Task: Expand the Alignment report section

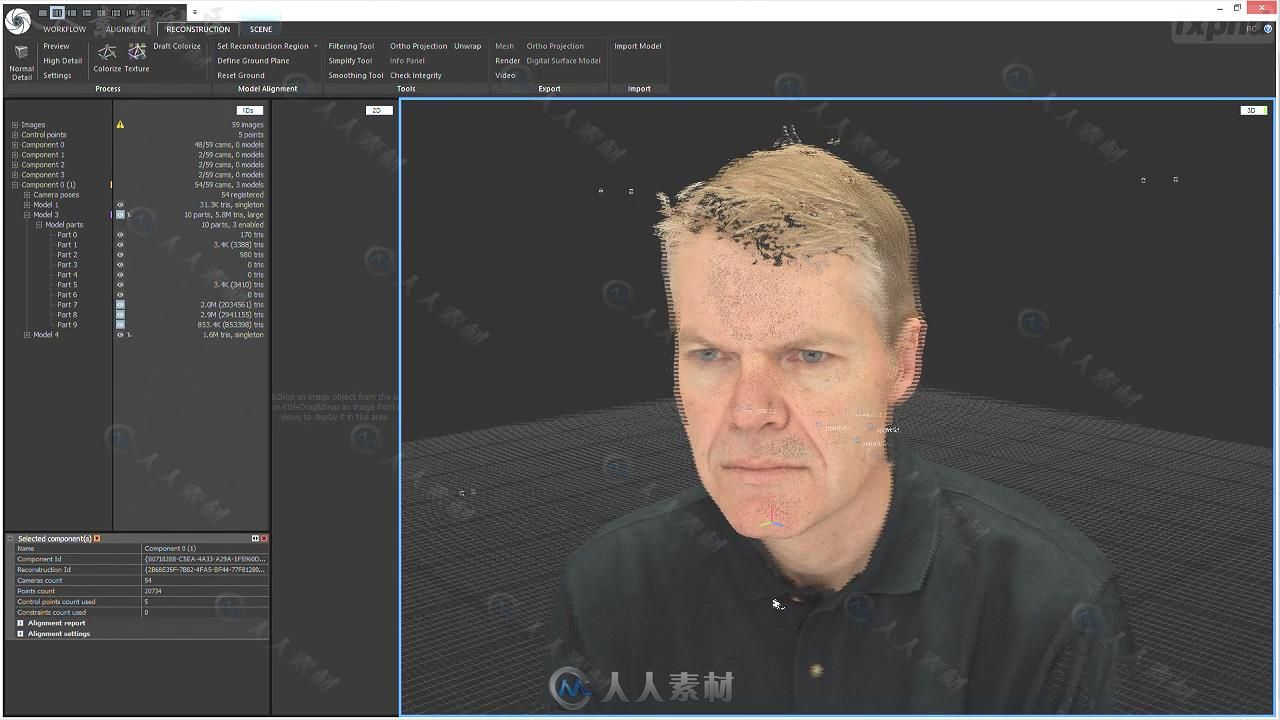Action: [20, 623]
